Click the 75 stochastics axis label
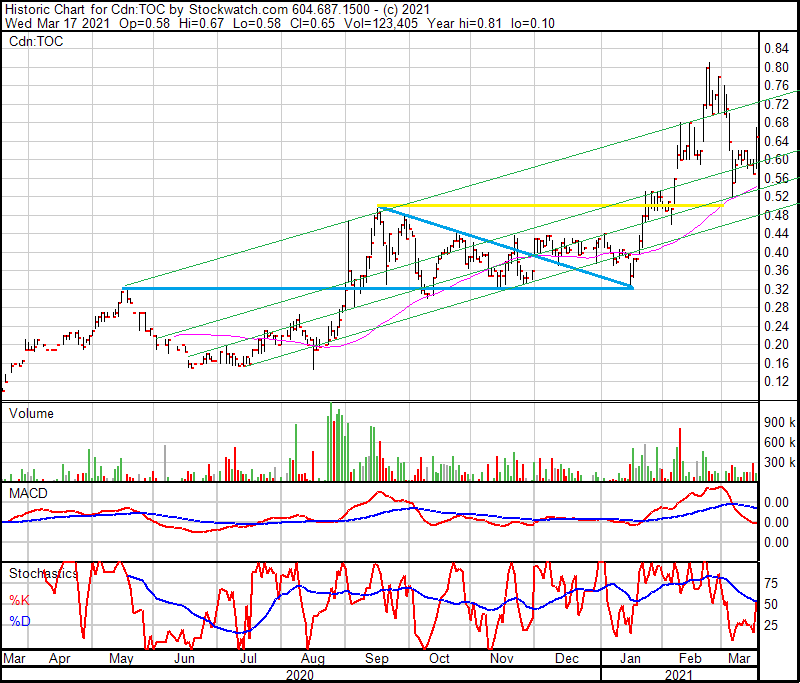 point(771,583)
